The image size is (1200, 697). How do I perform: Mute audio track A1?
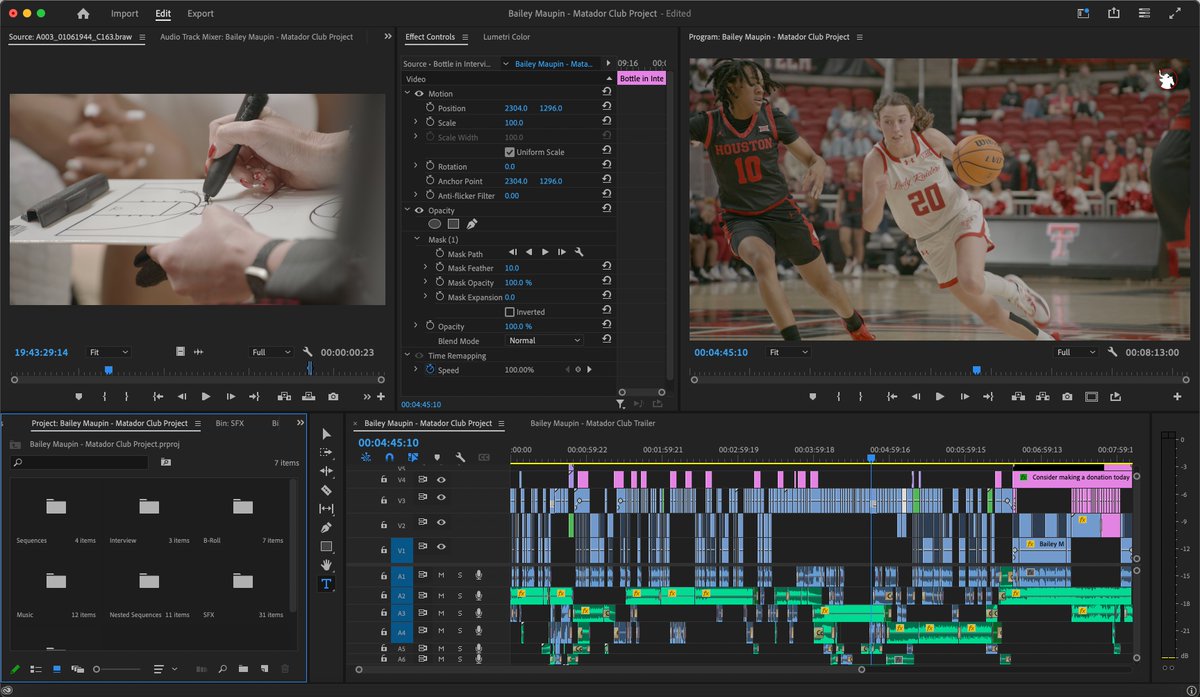pos(441,575)
